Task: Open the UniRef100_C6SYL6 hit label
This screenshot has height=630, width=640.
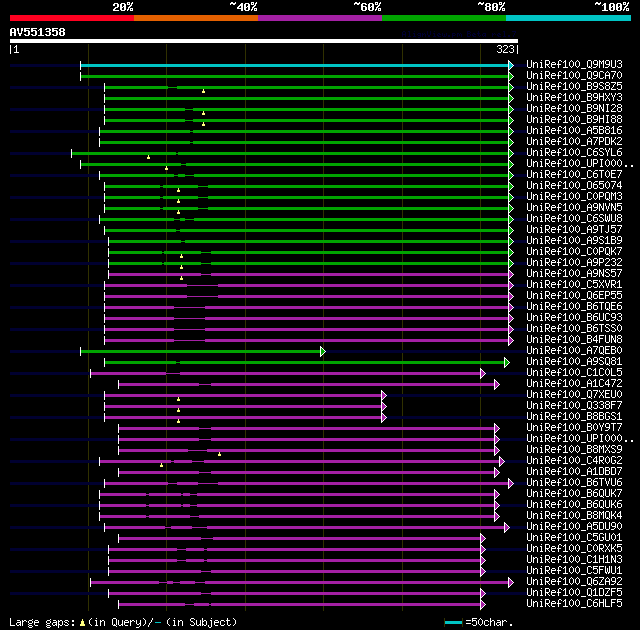Action: [574, 153]
